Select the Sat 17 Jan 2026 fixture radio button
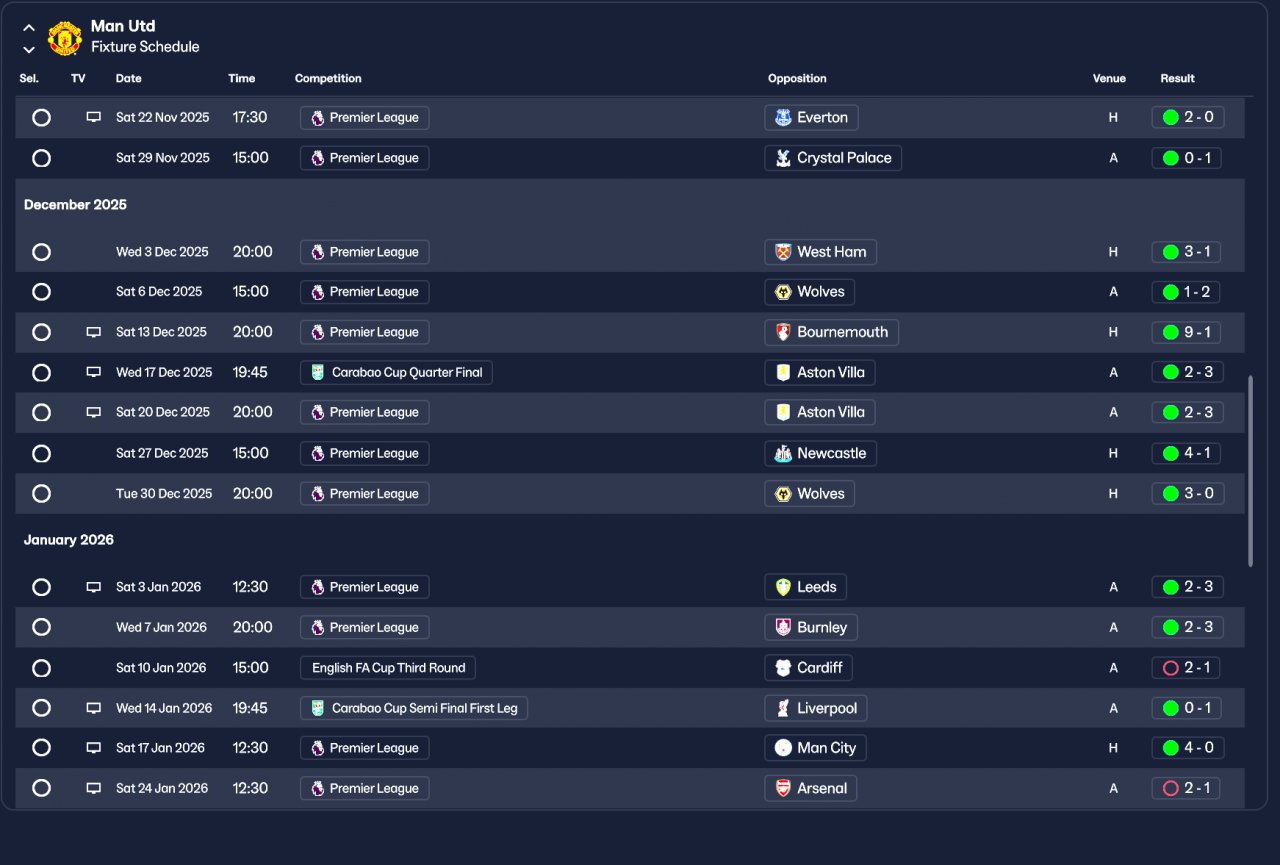The height and width of the screenshot is (865, 1280). [41, 748]
